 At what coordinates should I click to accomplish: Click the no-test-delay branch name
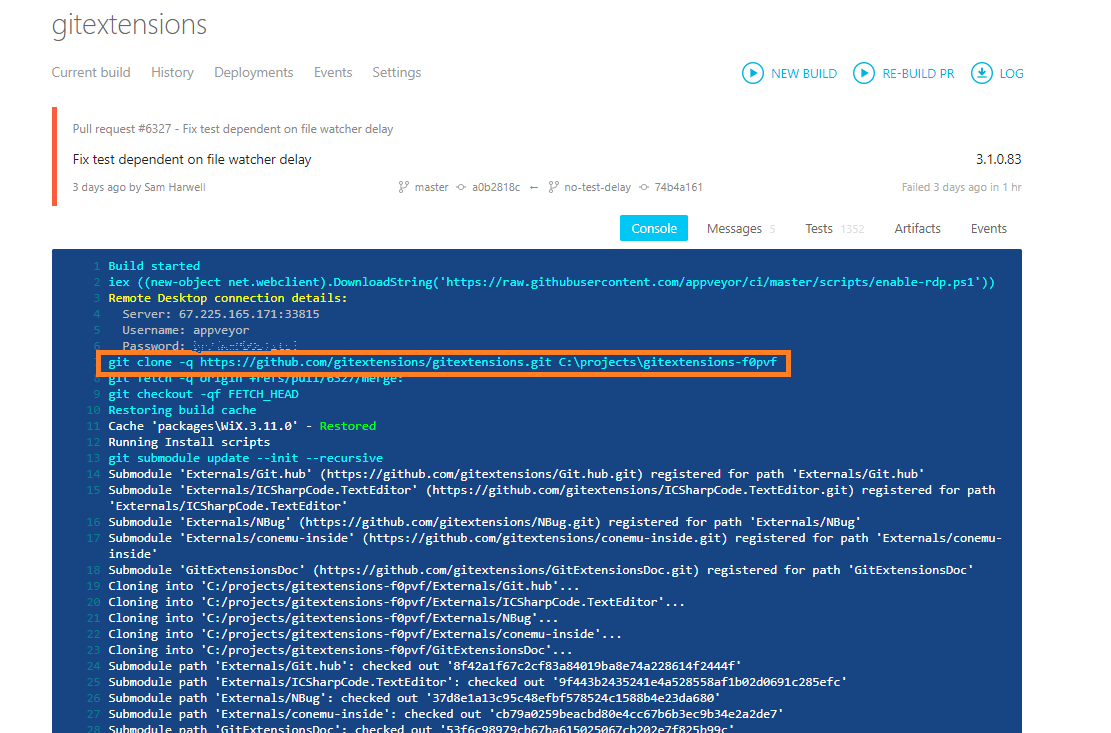click(x=597, y=187)
